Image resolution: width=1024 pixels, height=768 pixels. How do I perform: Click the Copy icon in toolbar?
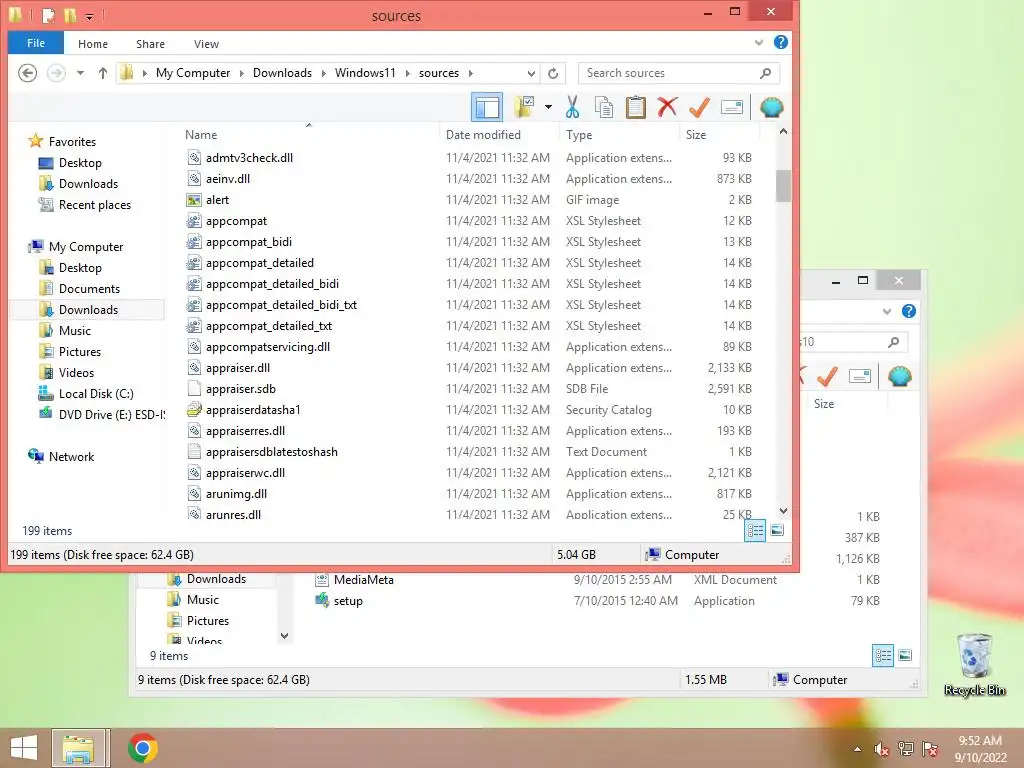tap(603, 107)
